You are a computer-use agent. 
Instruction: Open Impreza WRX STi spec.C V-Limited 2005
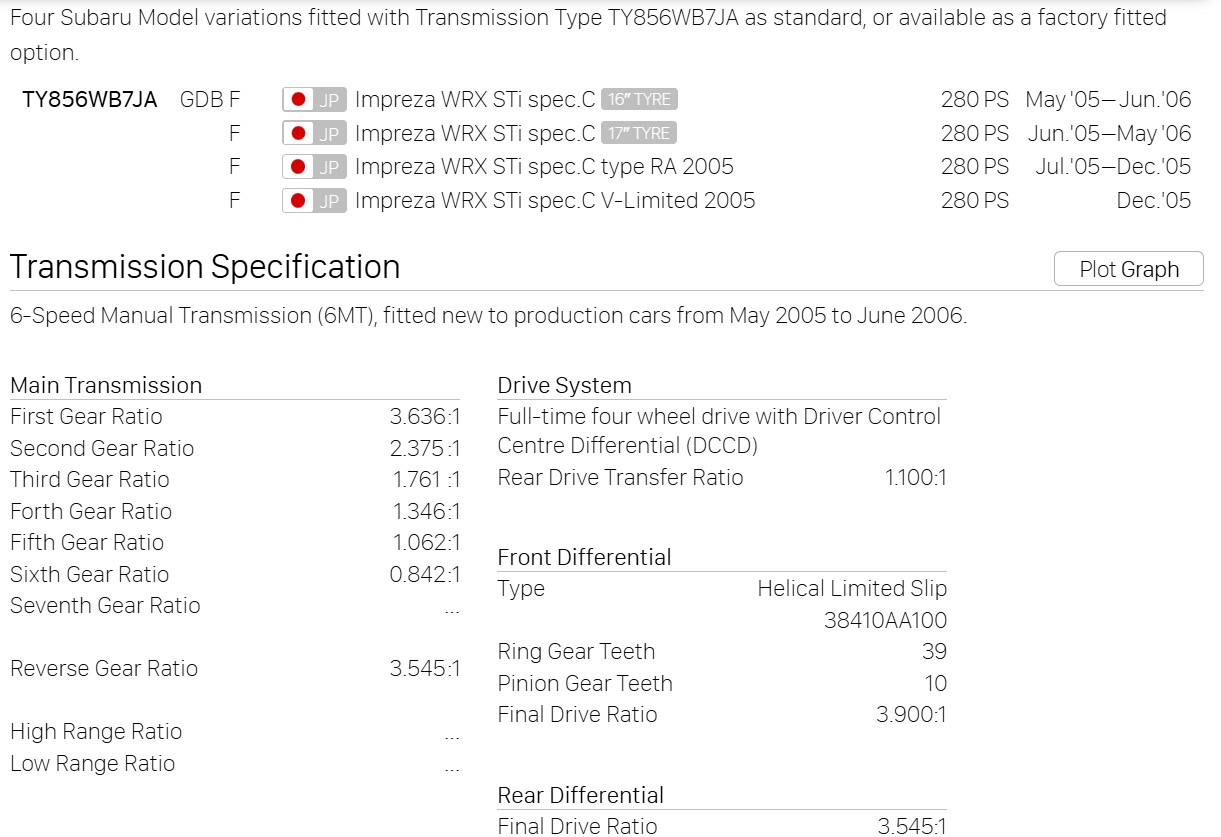[555, 201]
